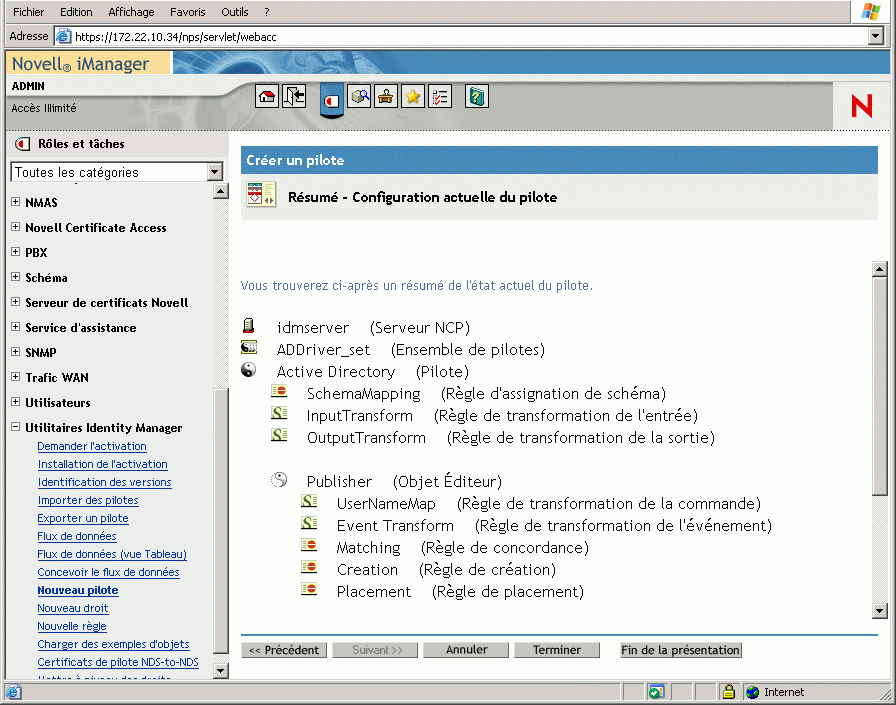Click the Home icon in the iManager toolbar

267,96
